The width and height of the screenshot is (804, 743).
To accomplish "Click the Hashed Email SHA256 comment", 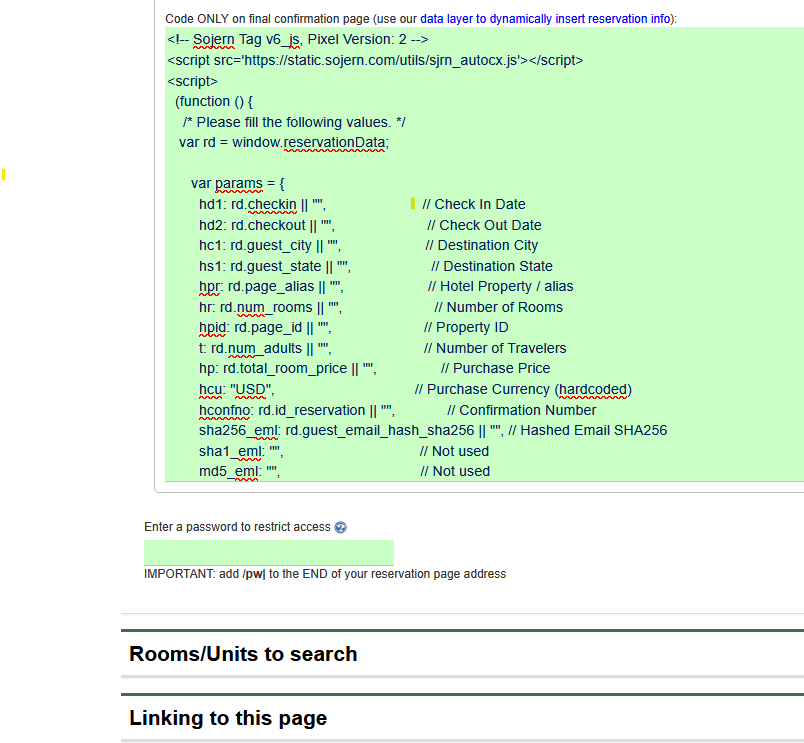I will coord(587,430).
